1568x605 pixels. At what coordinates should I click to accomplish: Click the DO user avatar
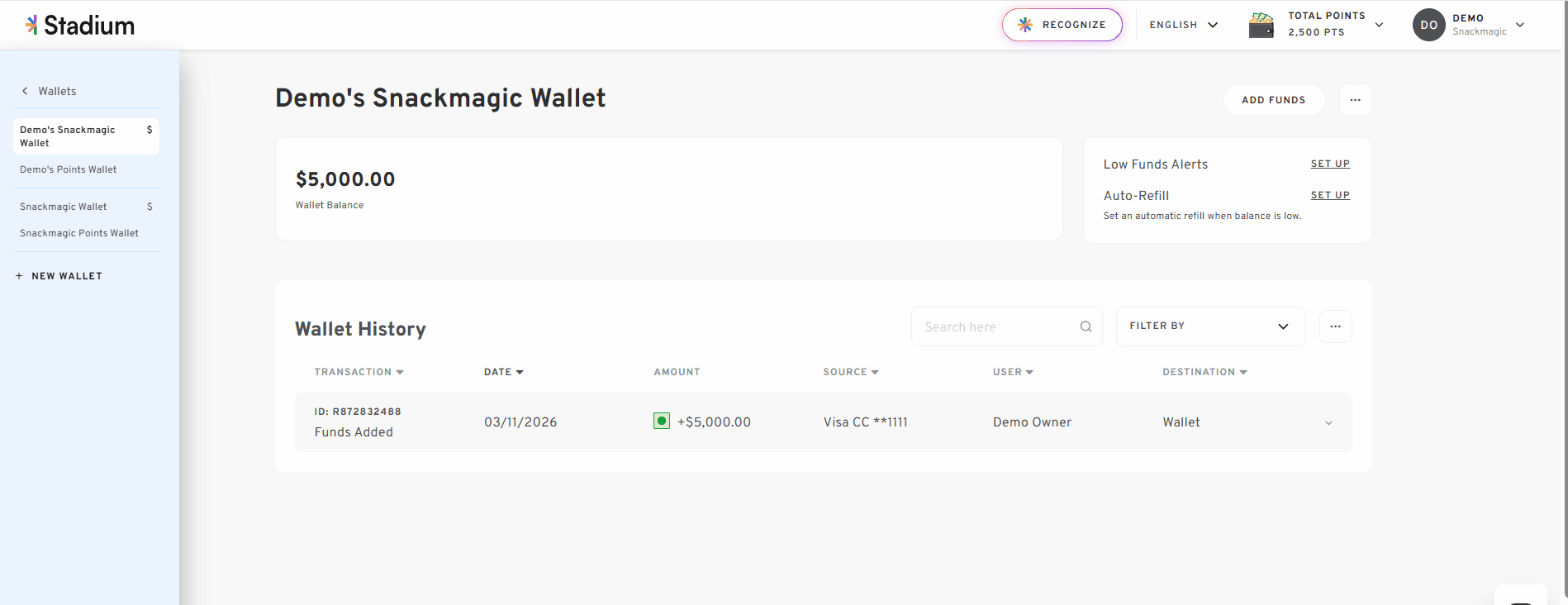coord(1428,25)
